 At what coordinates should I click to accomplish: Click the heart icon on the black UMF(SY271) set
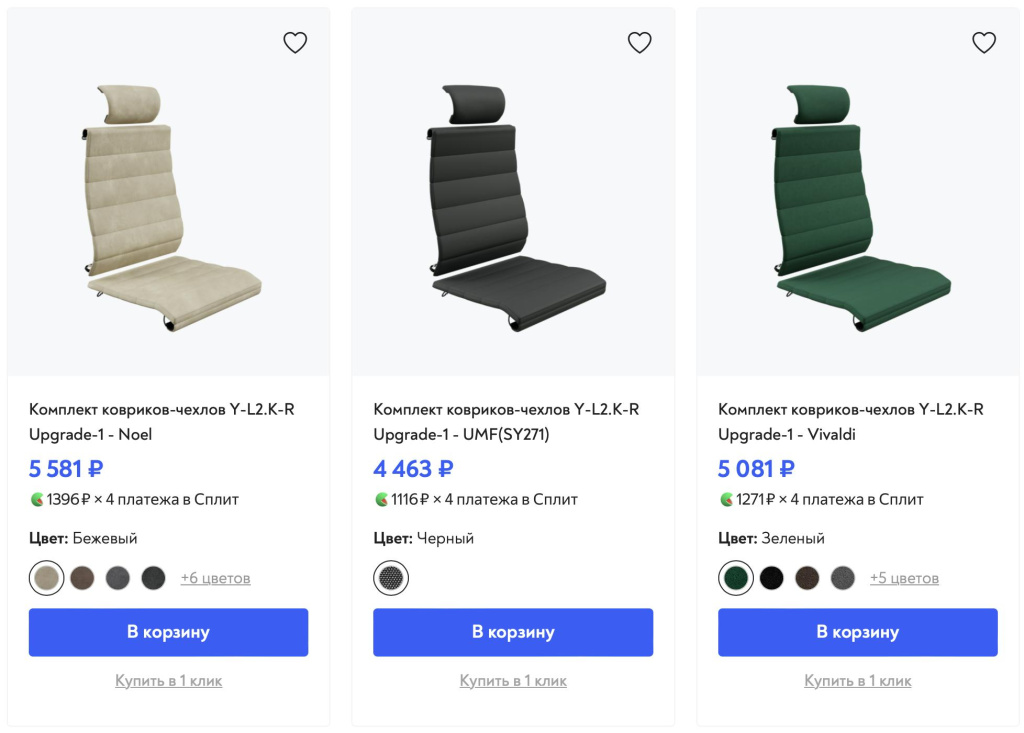[639, 42]
